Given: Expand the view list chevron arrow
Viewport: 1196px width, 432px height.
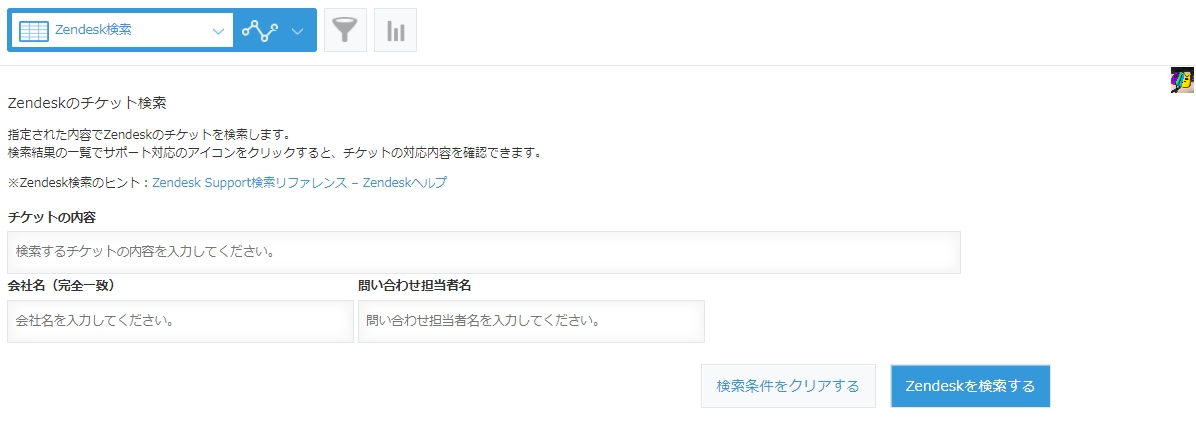Looking at the screenshot, I should 218,31.
